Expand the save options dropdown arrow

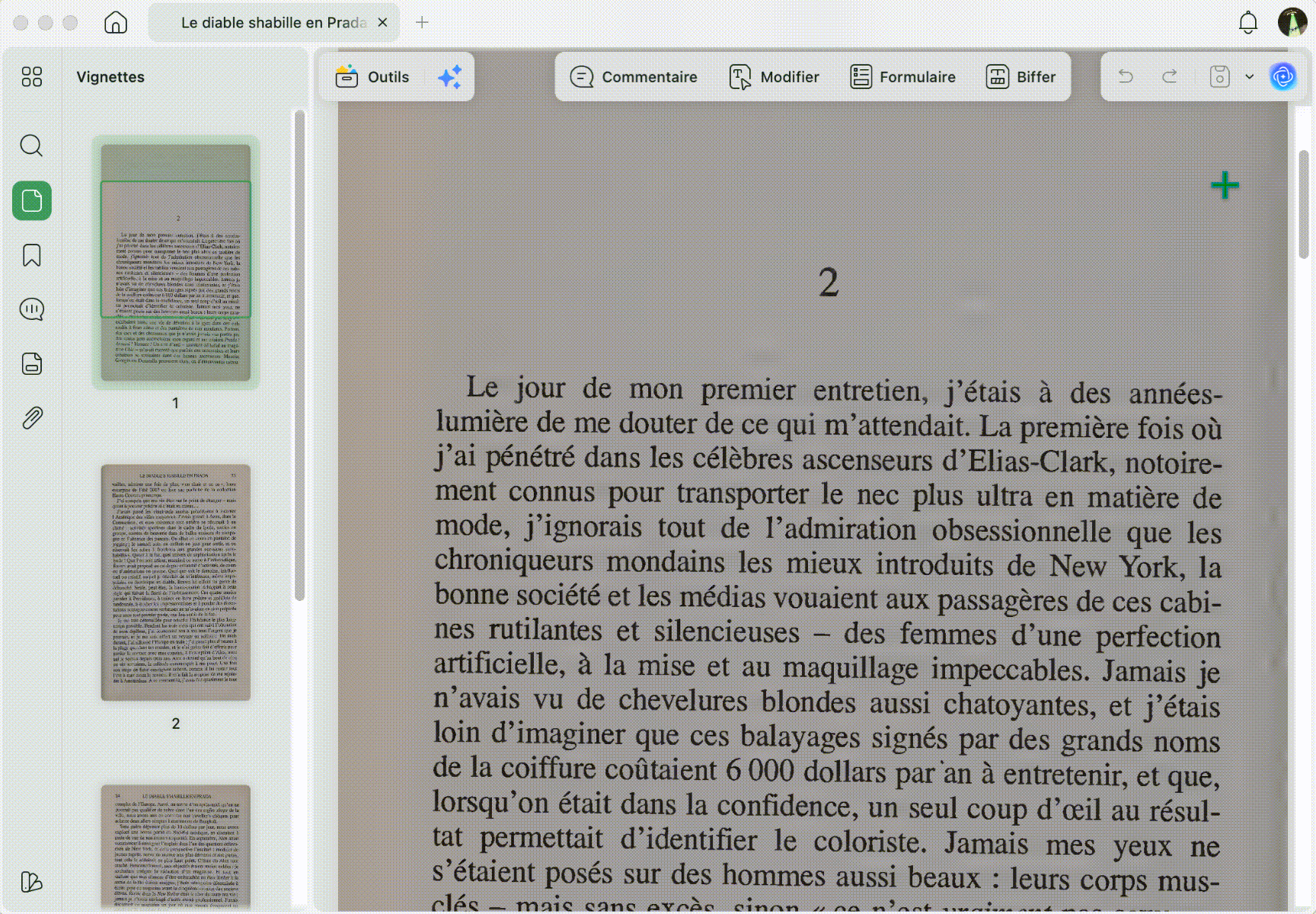click(1249, 77)
